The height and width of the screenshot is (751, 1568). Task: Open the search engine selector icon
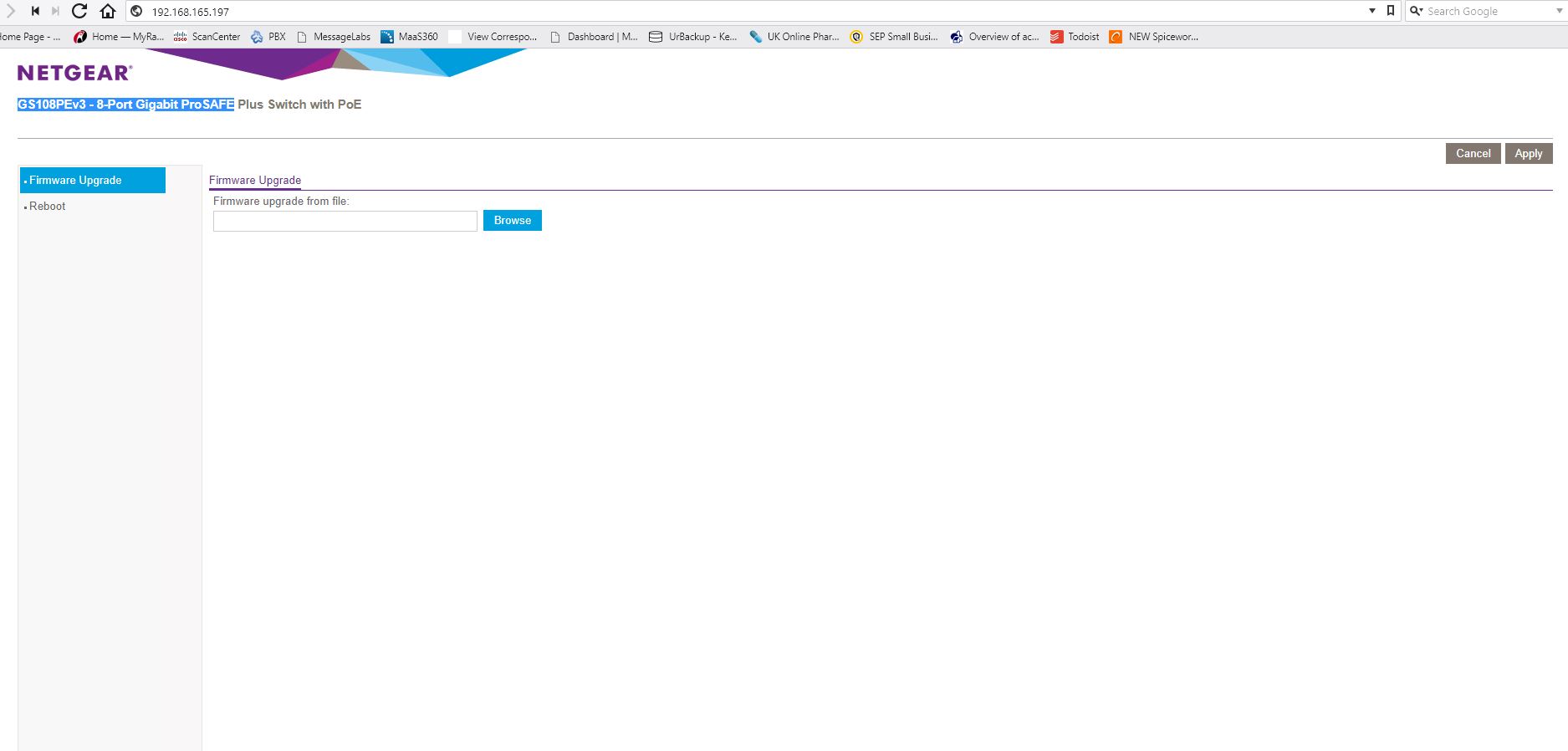1416,11
